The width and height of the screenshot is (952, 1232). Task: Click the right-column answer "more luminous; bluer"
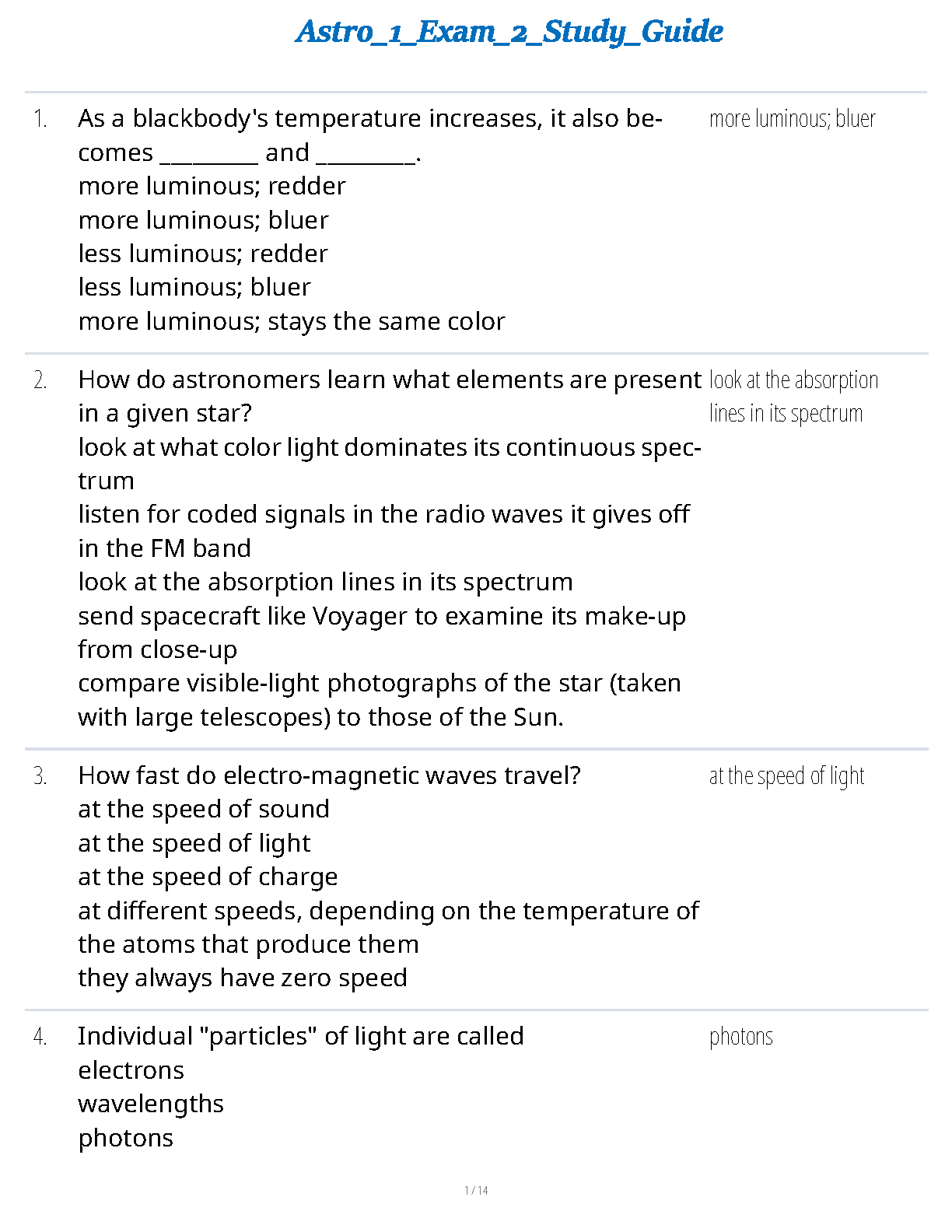[792, 119]
